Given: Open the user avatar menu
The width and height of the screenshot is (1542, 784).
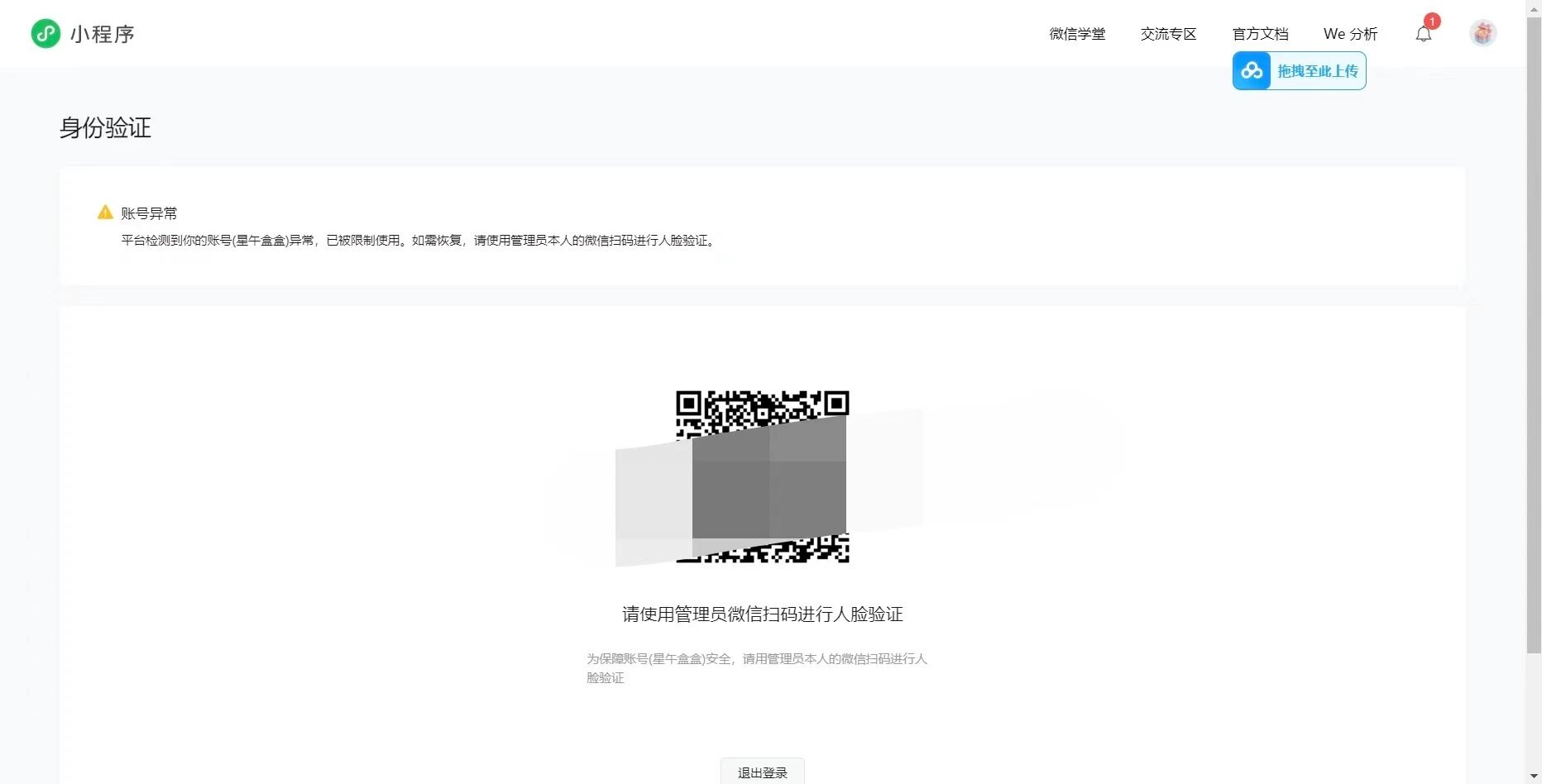Looking at the screenshot, I should pos(1482,33).
